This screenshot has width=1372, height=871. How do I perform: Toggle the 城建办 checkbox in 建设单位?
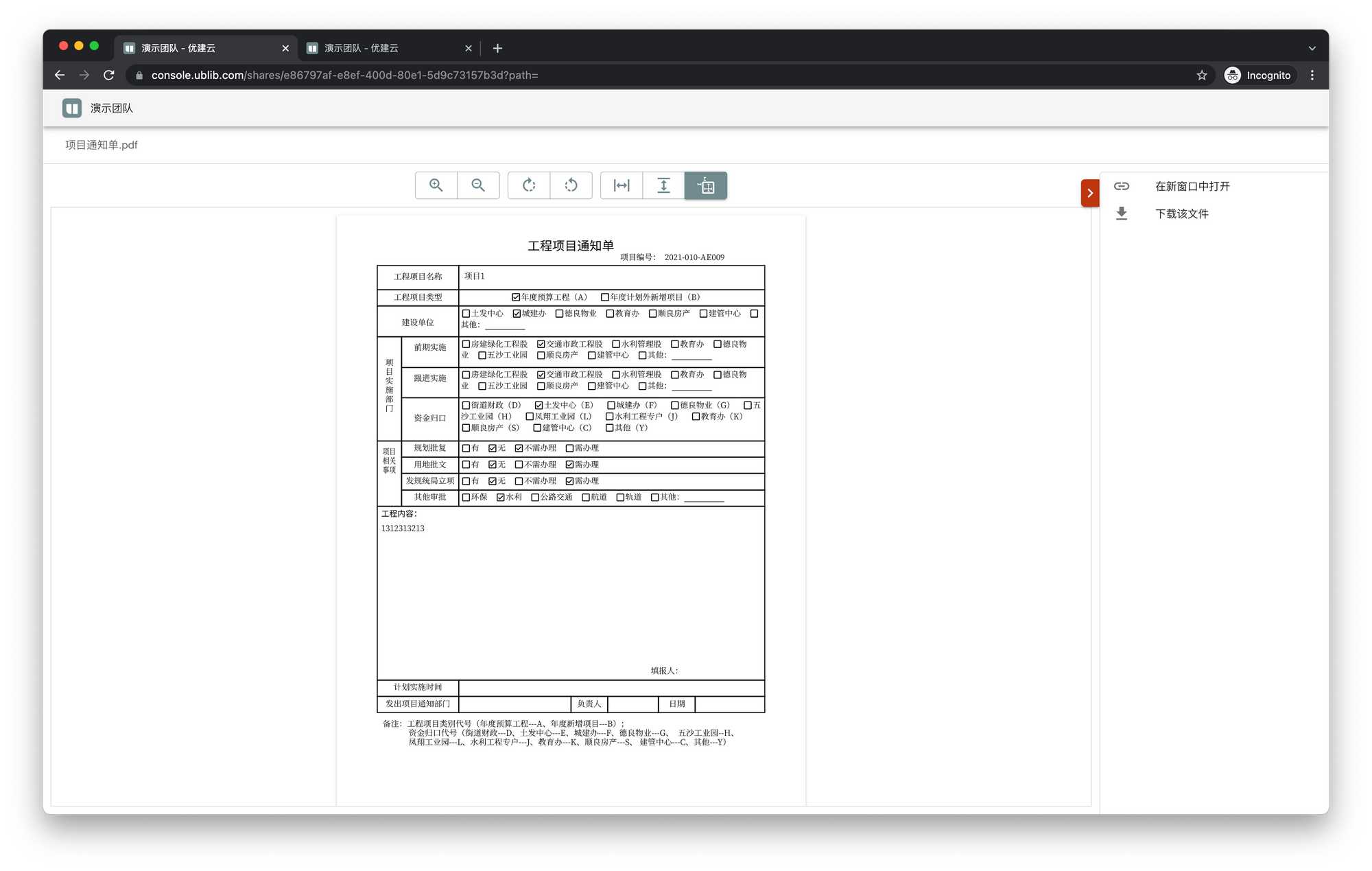517,314
